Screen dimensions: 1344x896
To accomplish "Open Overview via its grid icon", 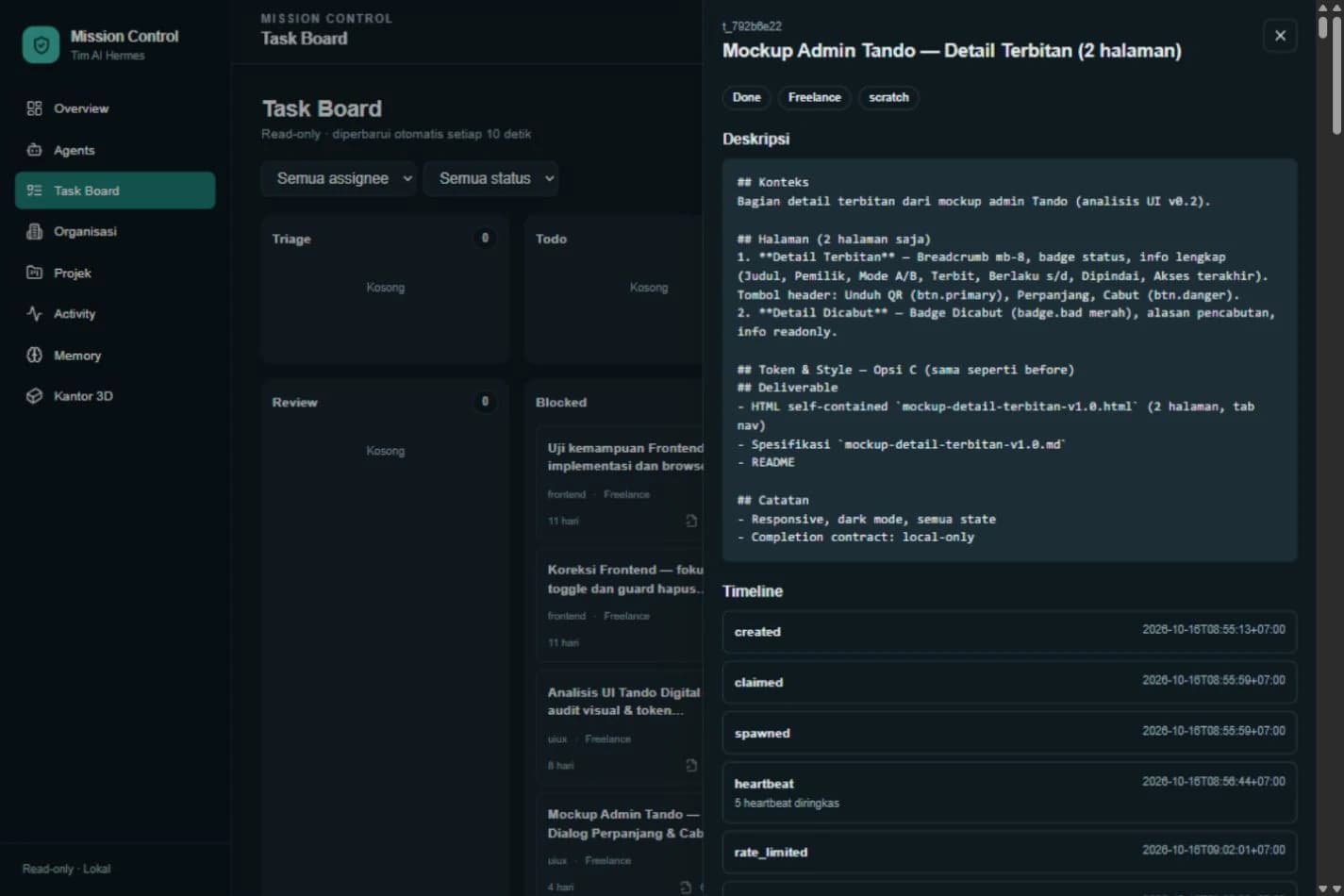I will click(35, 108).
